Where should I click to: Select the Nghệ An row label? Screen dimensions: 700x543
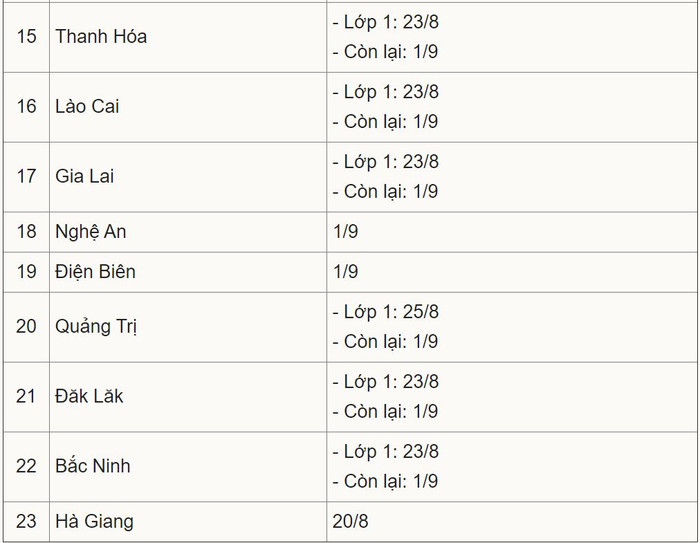coord(91,232)
